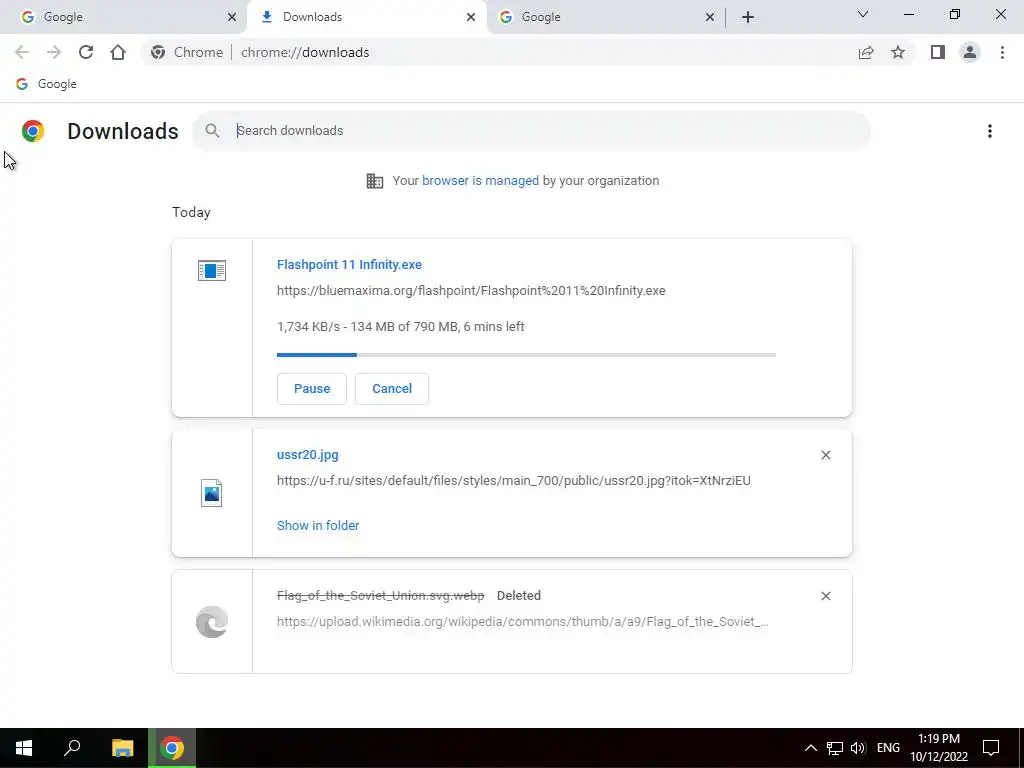Close the Downloads tab

pyautogui.click(x=471, y=17)
